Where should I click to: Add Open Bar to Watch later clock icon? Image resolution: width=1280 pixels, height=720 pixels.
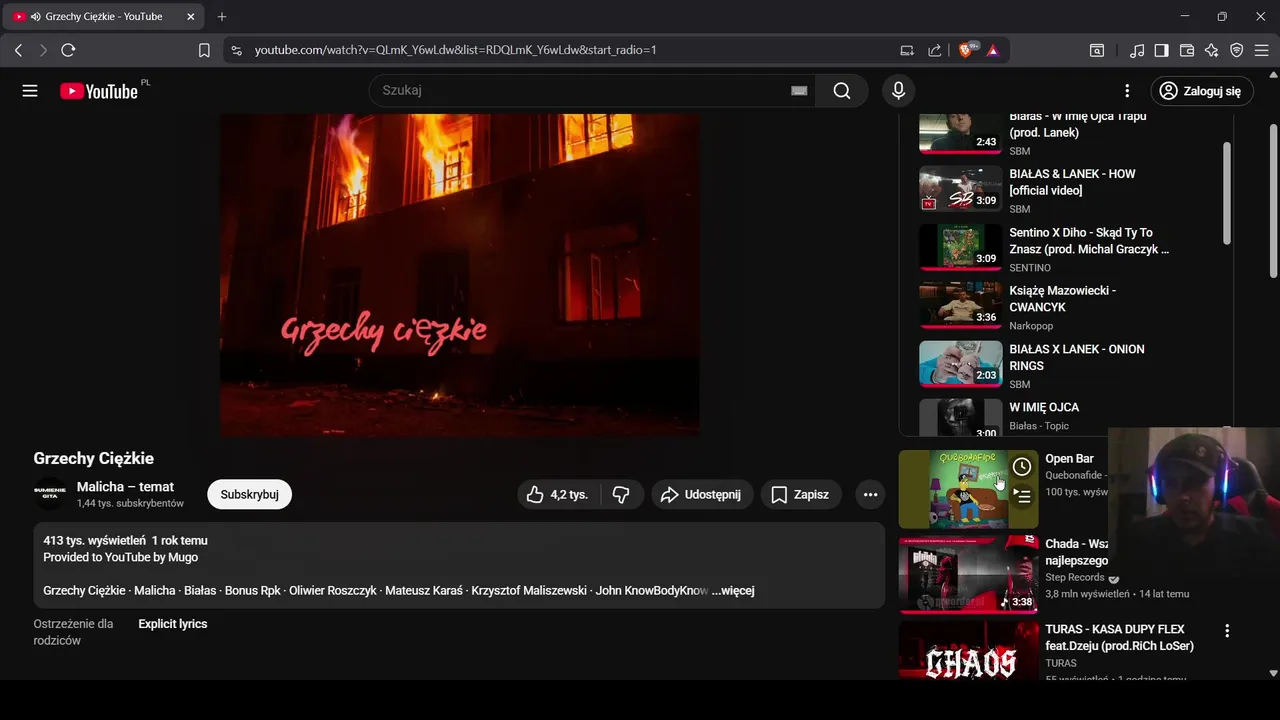[1022, 467]
